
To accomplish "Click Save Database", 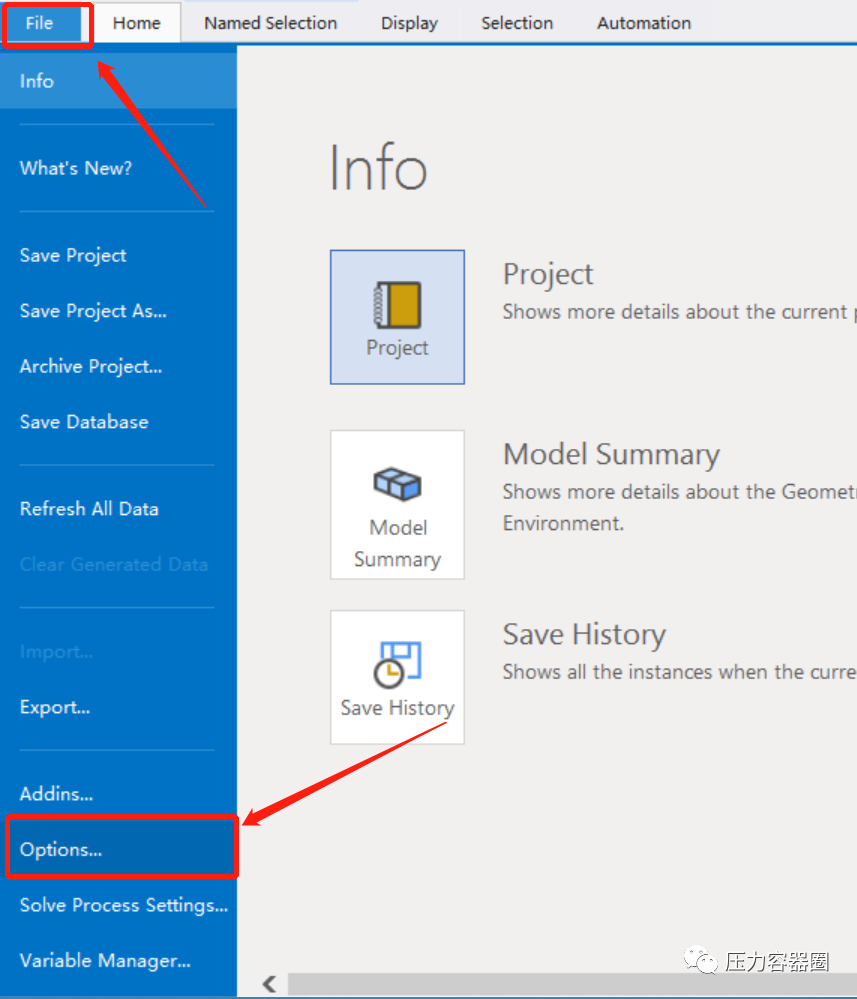I will pyautogui.click(x=84, y=422).
